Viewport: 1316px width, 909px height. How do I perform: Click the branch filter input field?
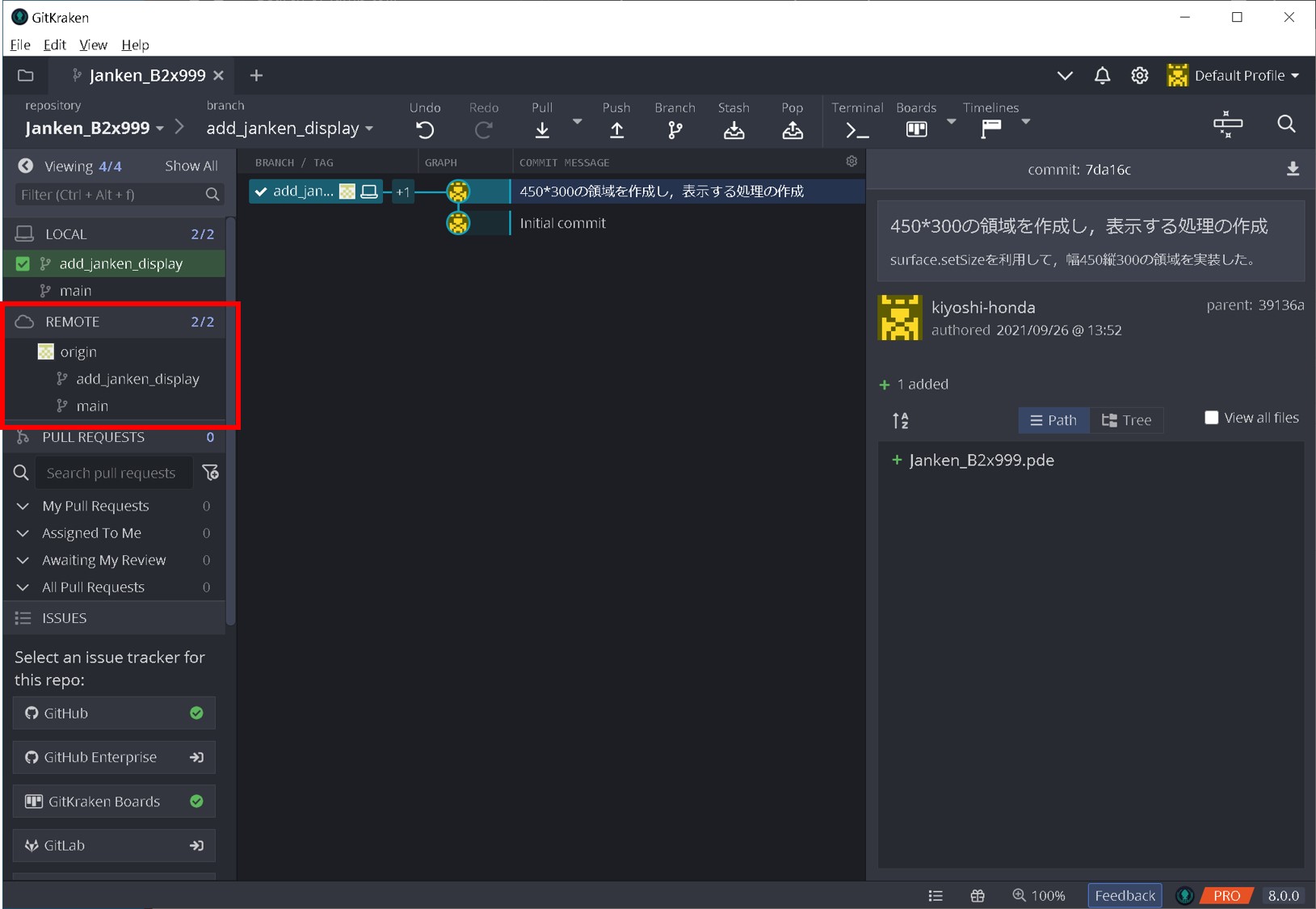click(x=109, y=195)
